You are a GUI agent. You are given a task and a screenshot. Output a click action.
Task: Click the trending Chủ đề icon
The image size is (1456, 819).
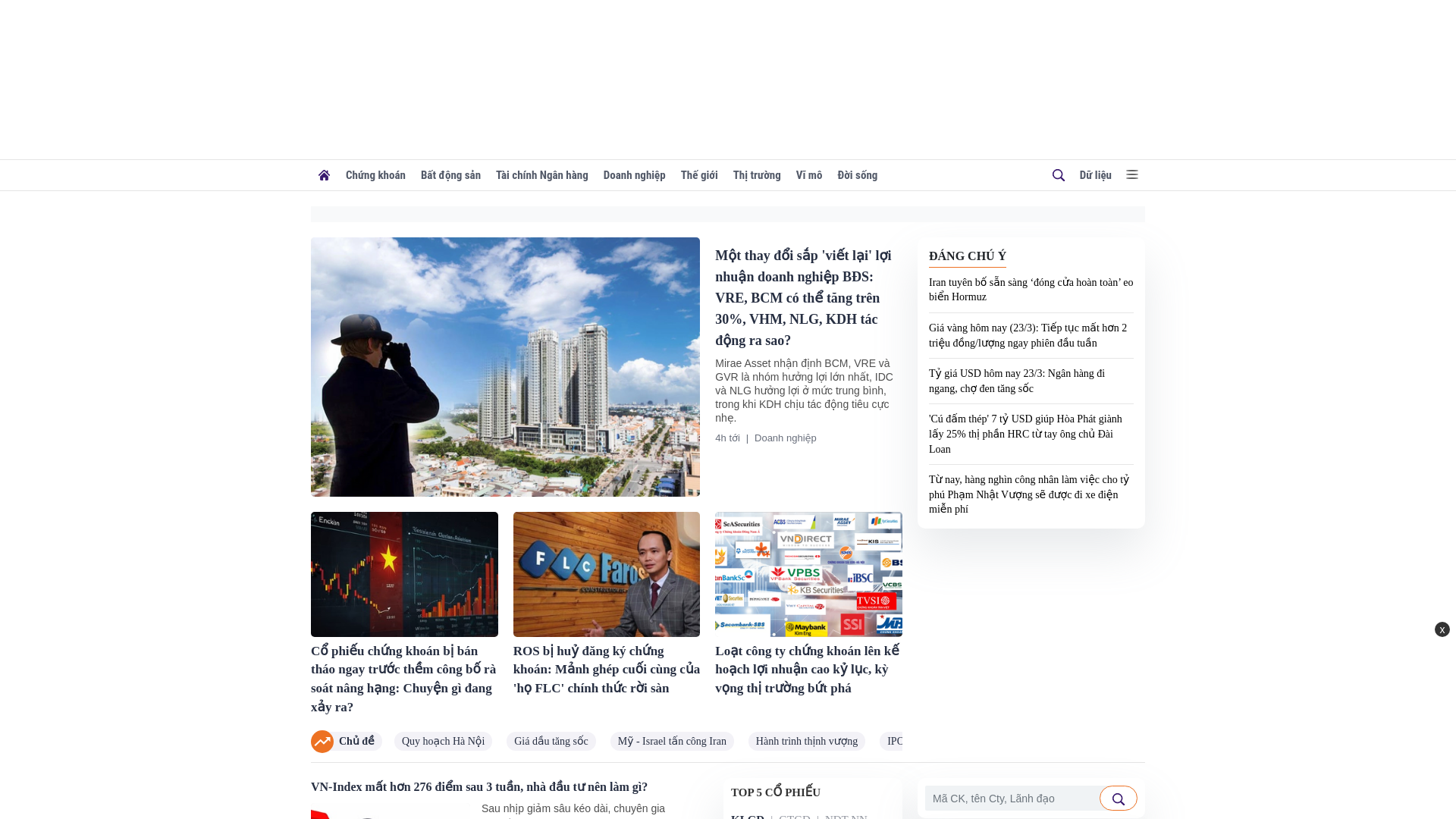pyautogui.click(x=322, y=742)
